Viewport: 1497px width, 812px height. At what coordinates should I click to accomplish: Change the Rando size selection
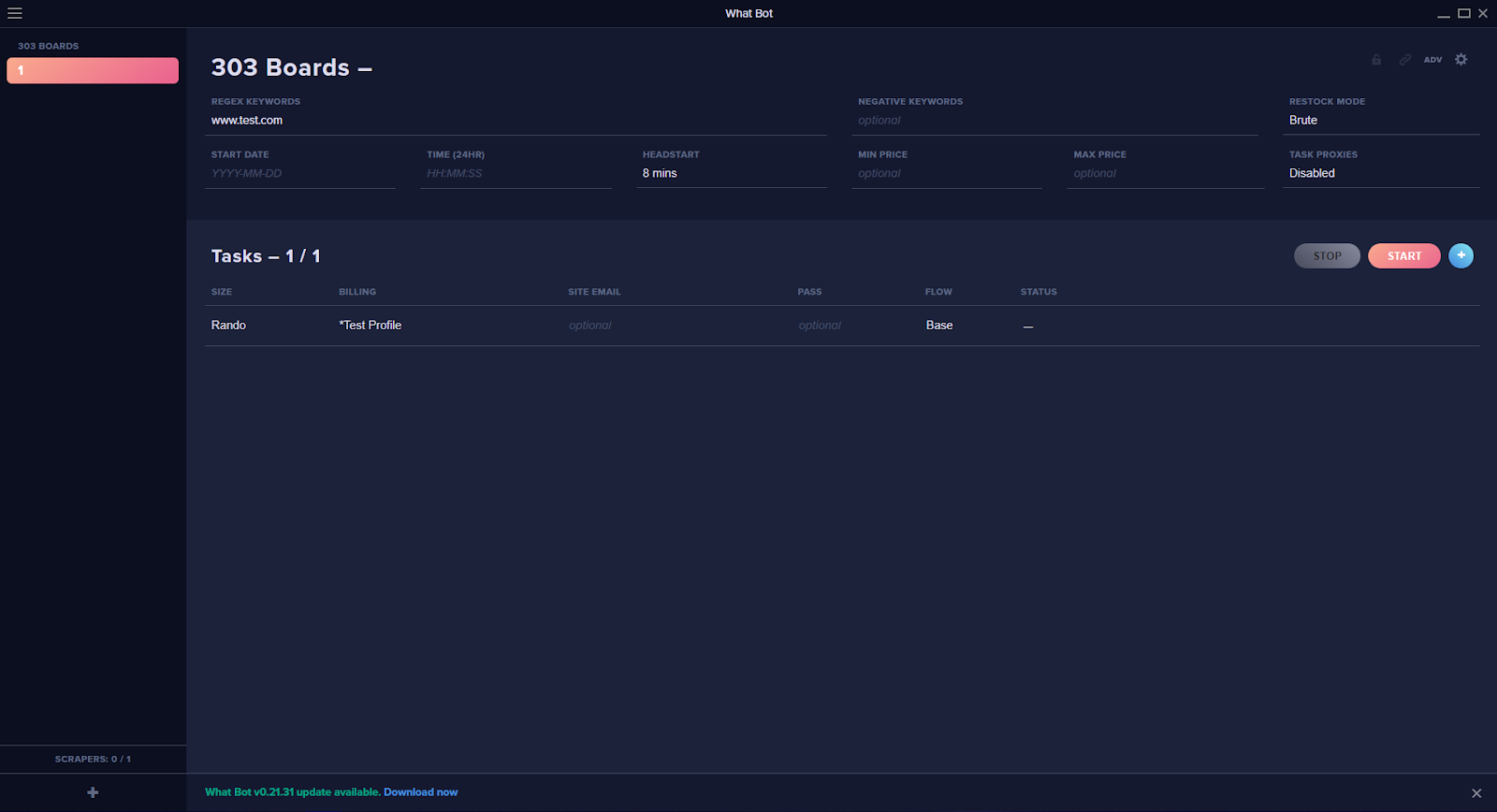click(229, 326)
